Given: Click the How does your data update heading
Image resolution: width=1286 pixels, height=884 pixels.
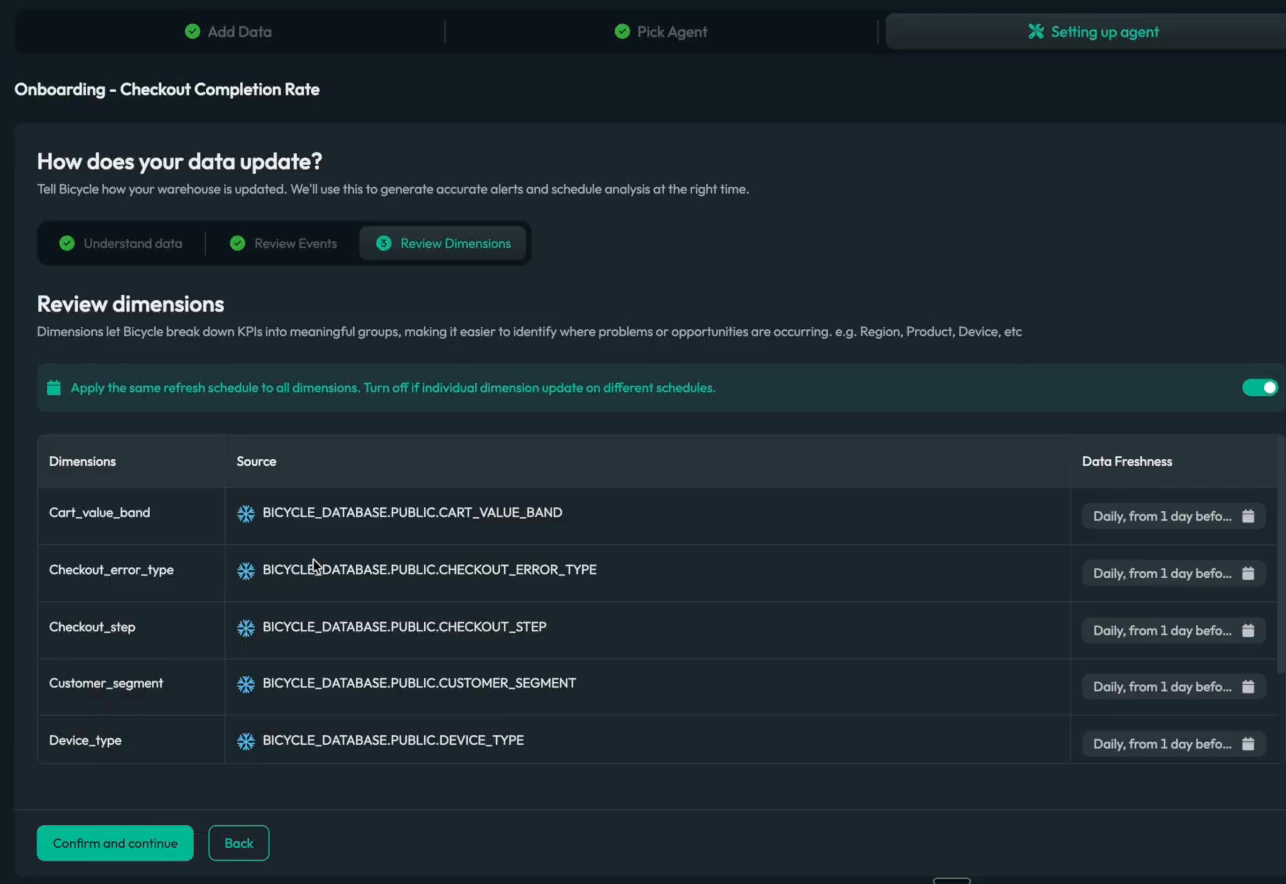Looking at the screenshot, I should [x=180, y=161].
